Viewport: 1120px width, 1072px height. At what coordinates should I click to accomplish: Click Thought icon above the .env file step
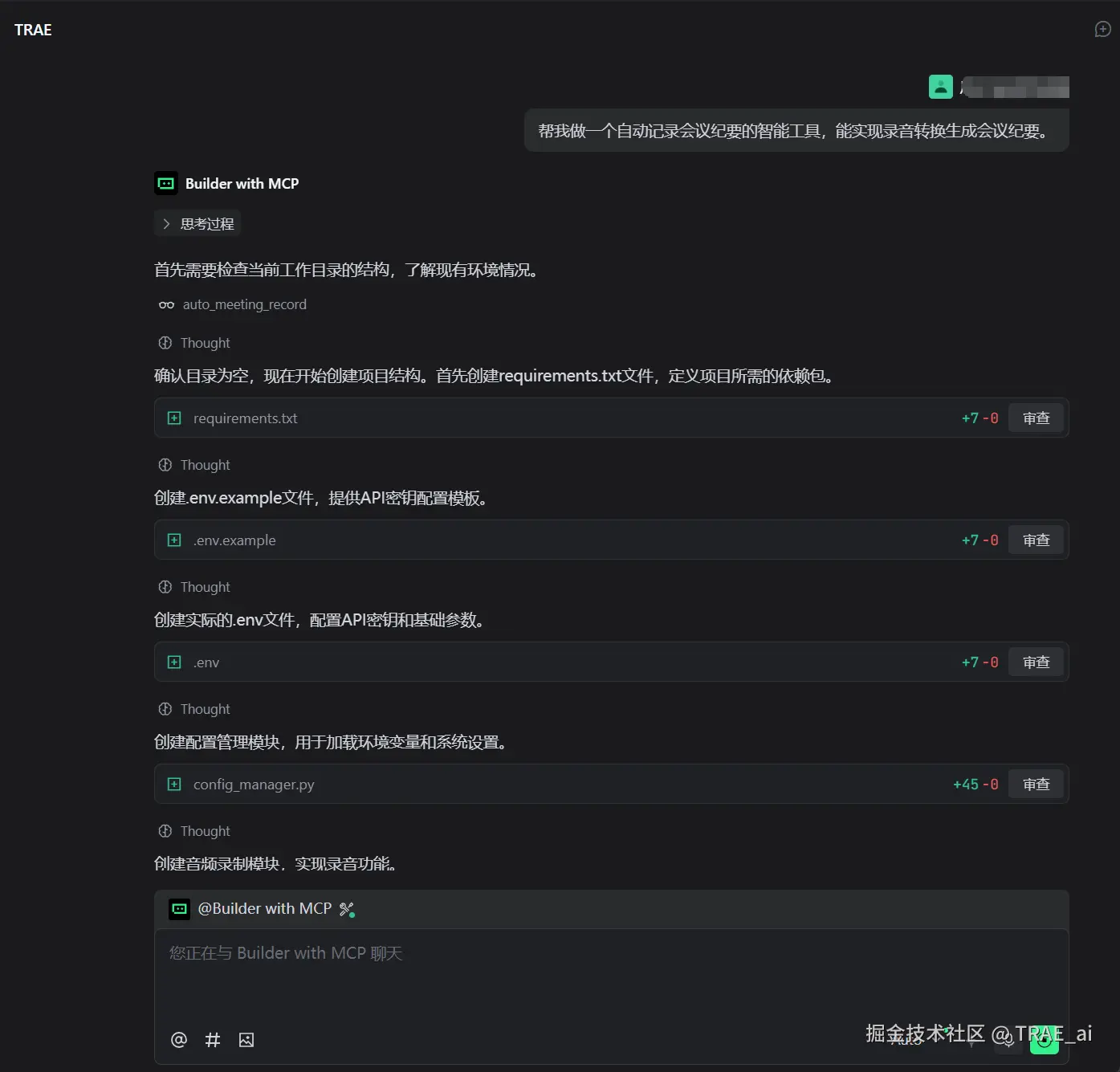[165, 587]
